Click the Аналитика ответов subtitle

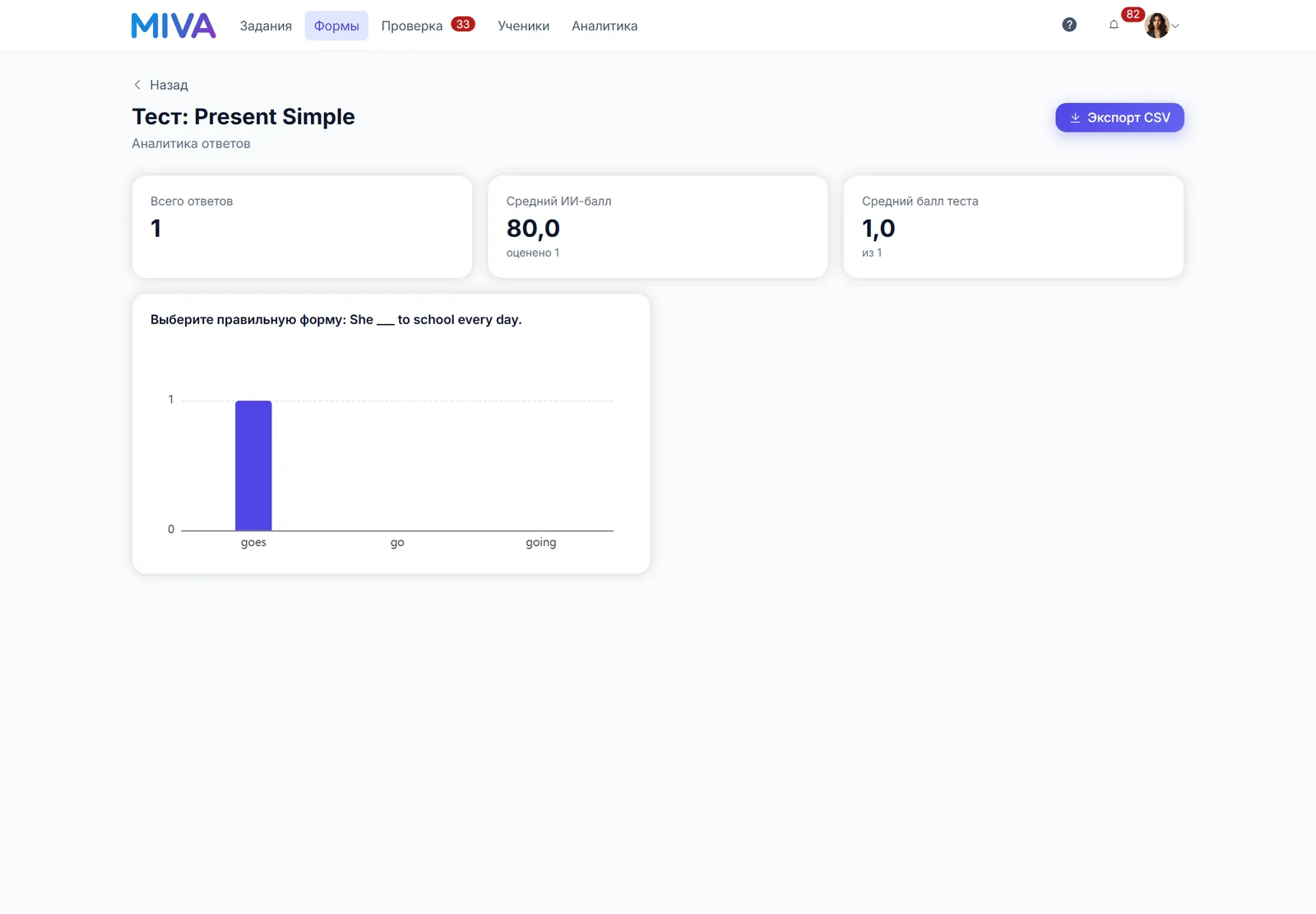(191, 143)
